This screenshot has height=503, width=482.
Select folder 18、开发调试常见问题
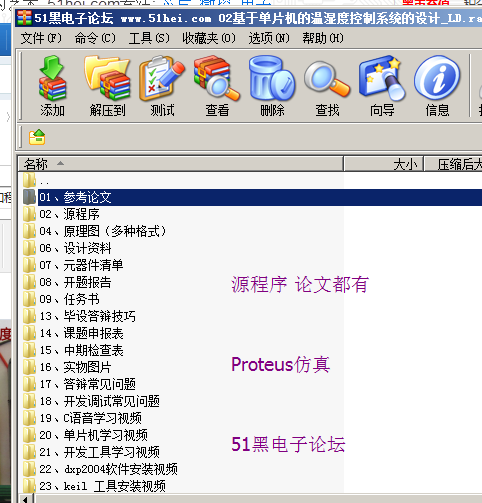point(91,401)
